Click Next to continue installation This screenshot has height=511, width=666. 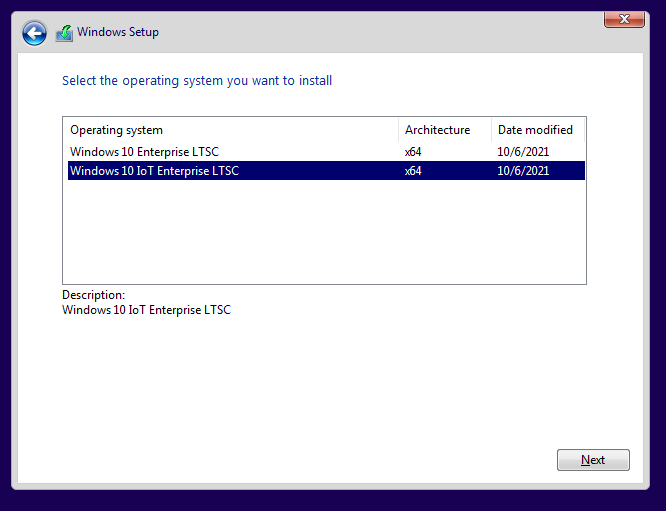pos(593,460)
